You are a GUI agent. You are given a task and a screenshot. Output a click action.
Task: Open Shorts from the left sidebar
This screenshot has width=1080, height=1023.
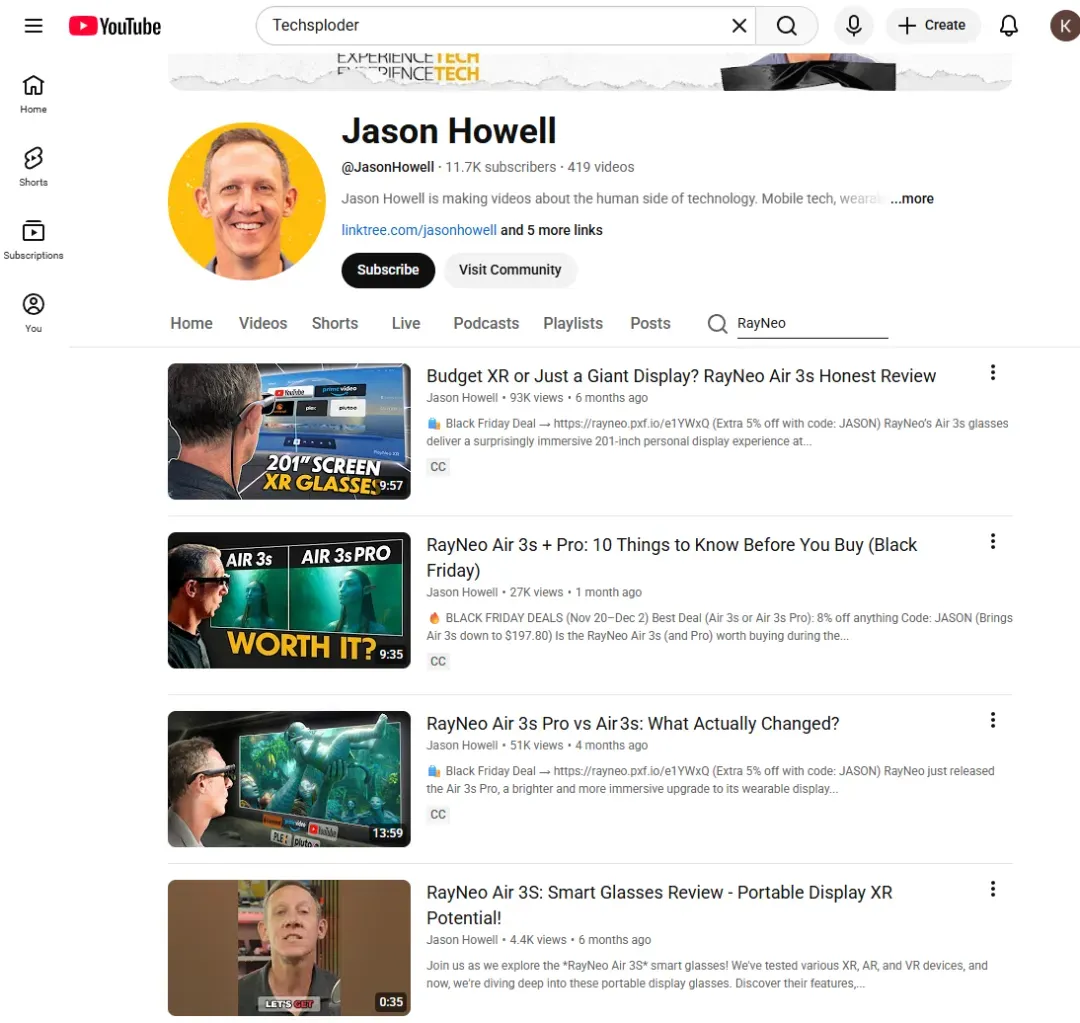(33, 166)
